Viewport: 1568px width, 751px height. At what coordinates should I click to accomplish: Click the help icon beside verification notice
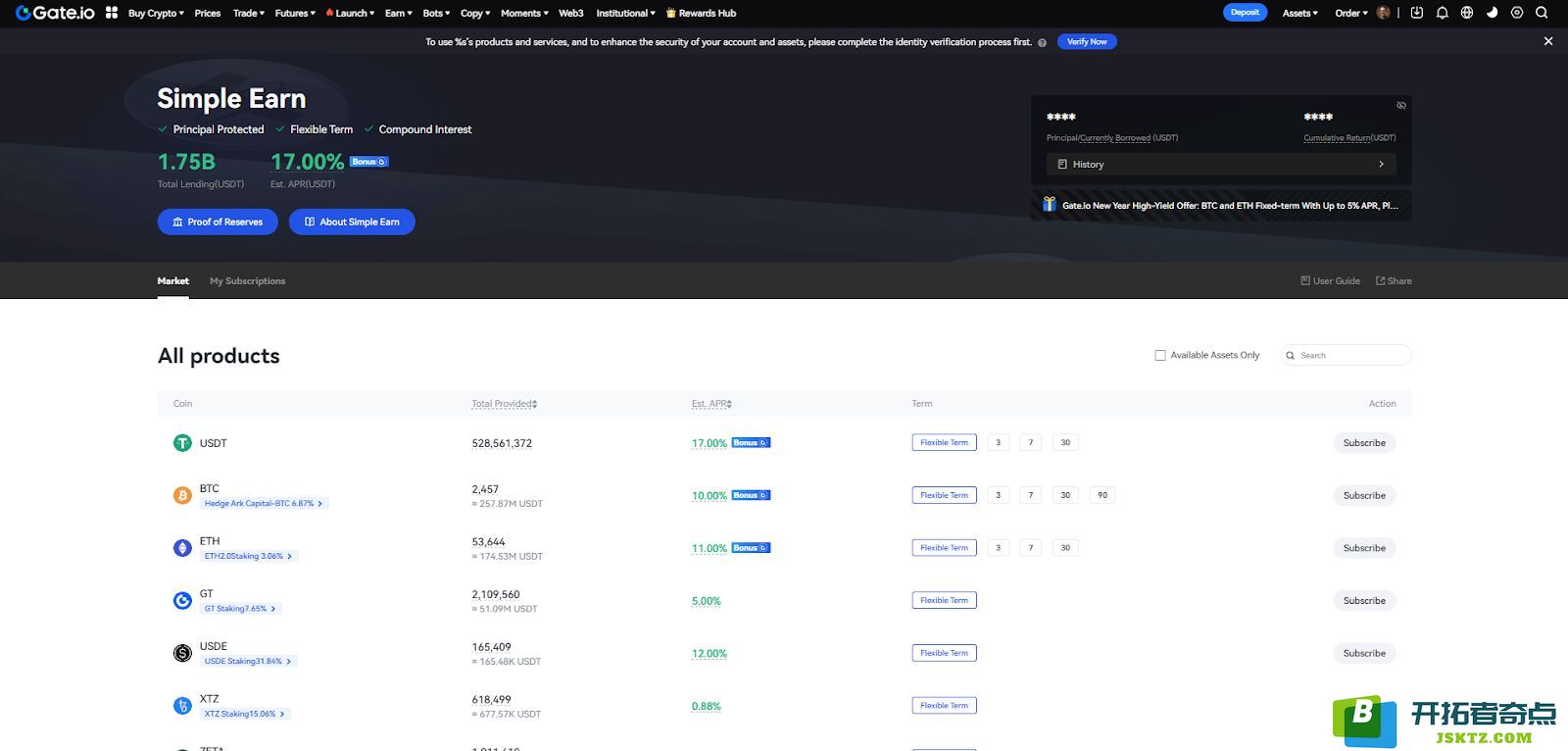pos(1042,42)
